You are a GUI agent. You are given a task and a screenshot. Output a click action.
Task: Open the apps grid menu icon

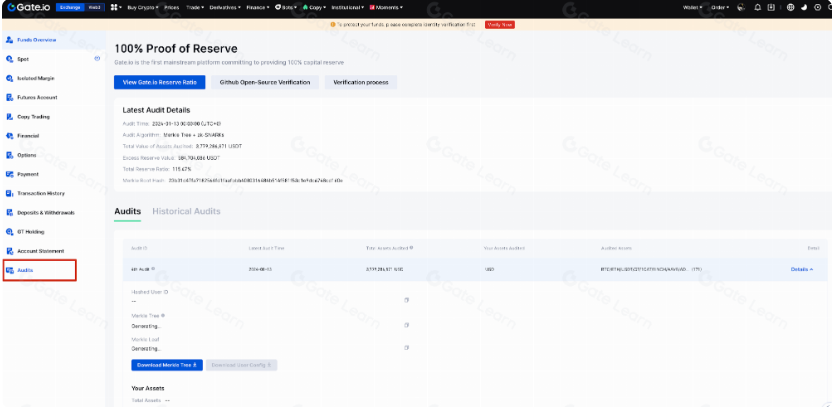click(x=115, y=7)
